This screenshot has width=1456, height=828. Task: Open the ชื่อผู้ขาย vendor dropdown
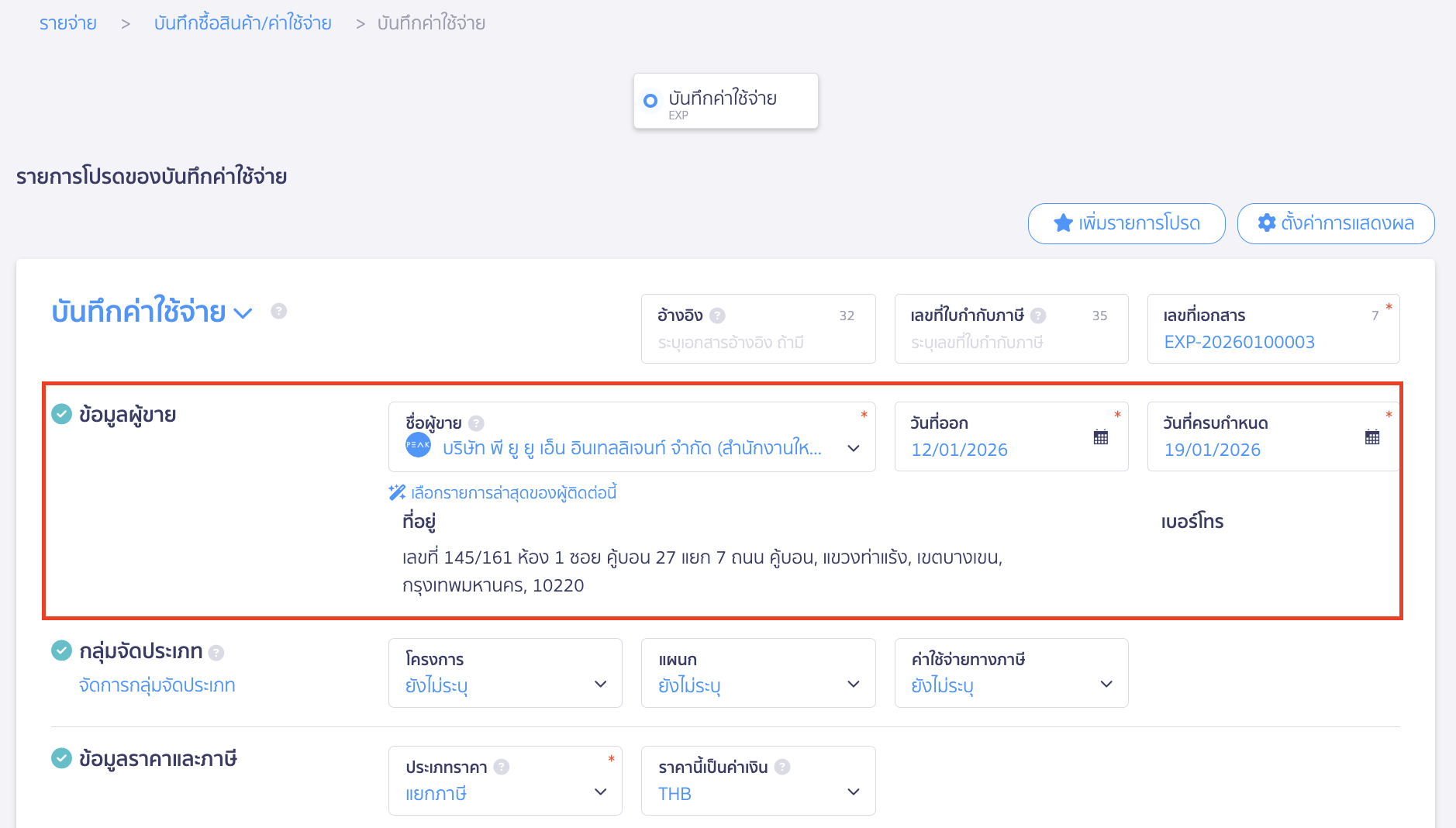pos(854,448)
